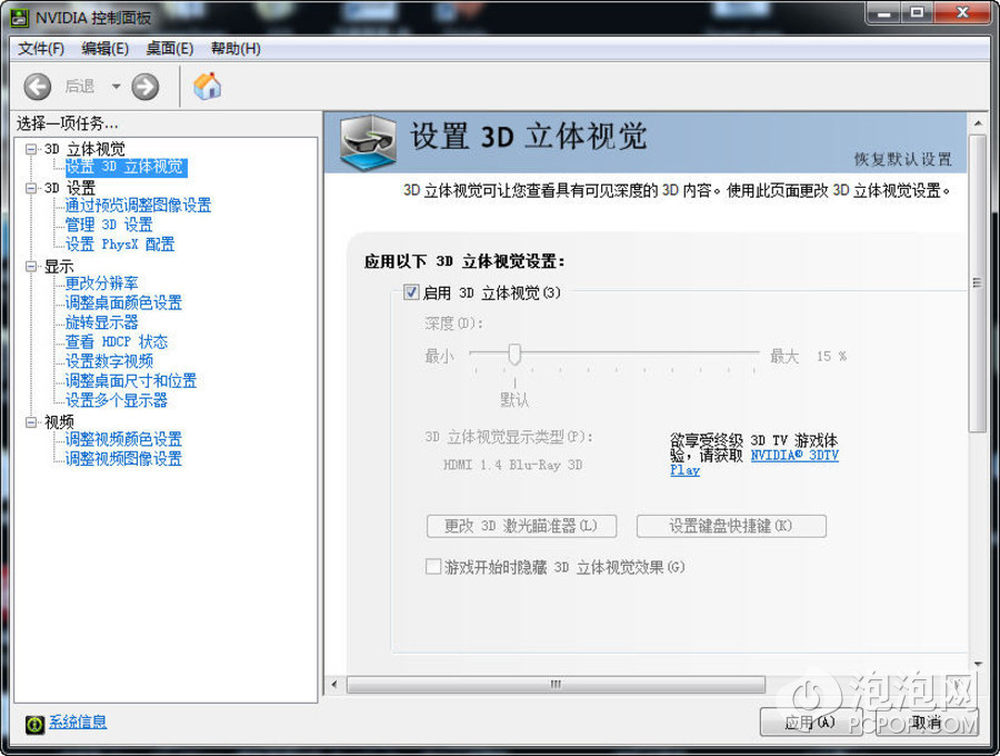Maximize the NVIDIA control panel window

[918, 13]
